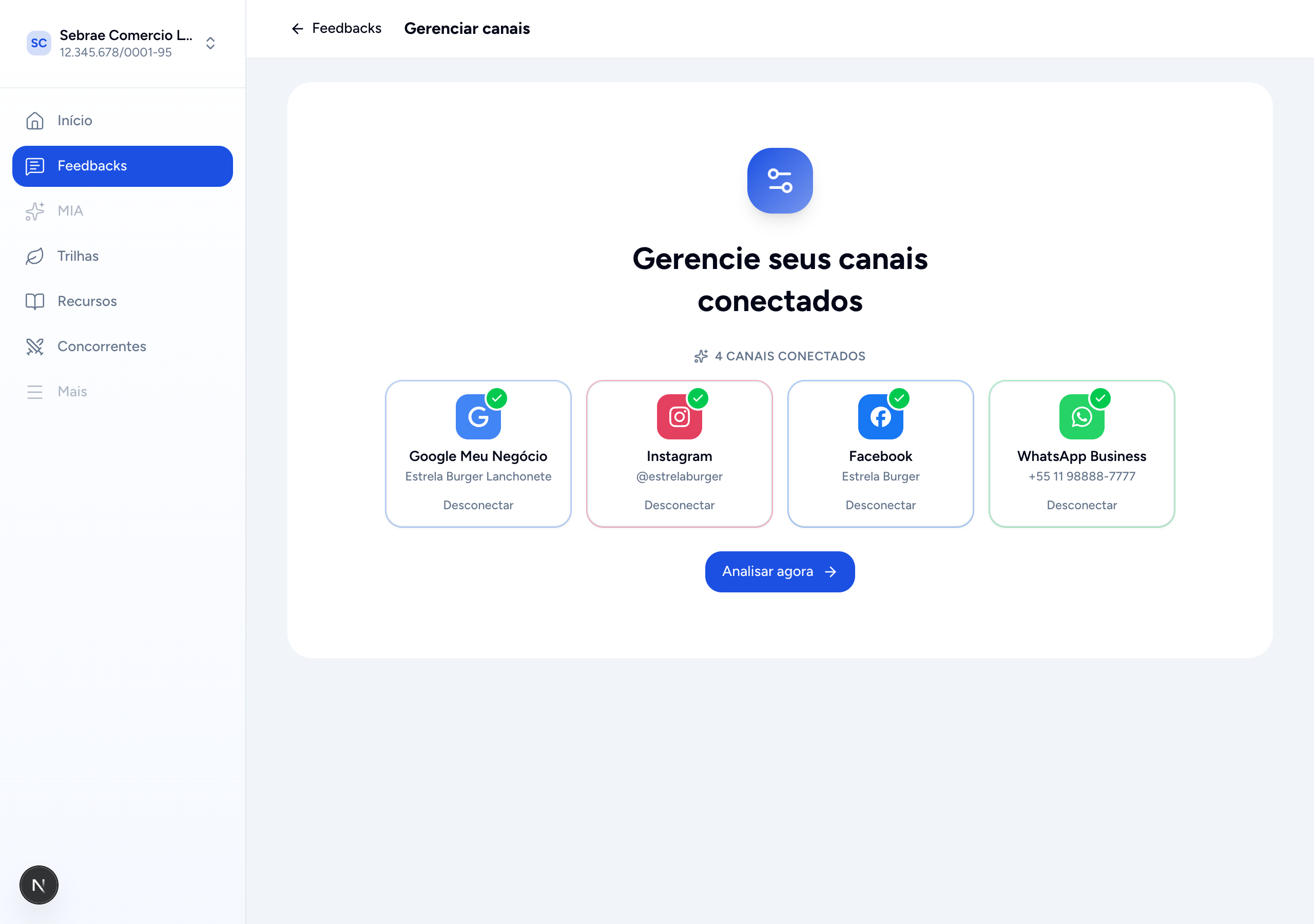Navigate to Concorrentes in the sidebar
This screenshot has height=924, width=1314.
123,347
